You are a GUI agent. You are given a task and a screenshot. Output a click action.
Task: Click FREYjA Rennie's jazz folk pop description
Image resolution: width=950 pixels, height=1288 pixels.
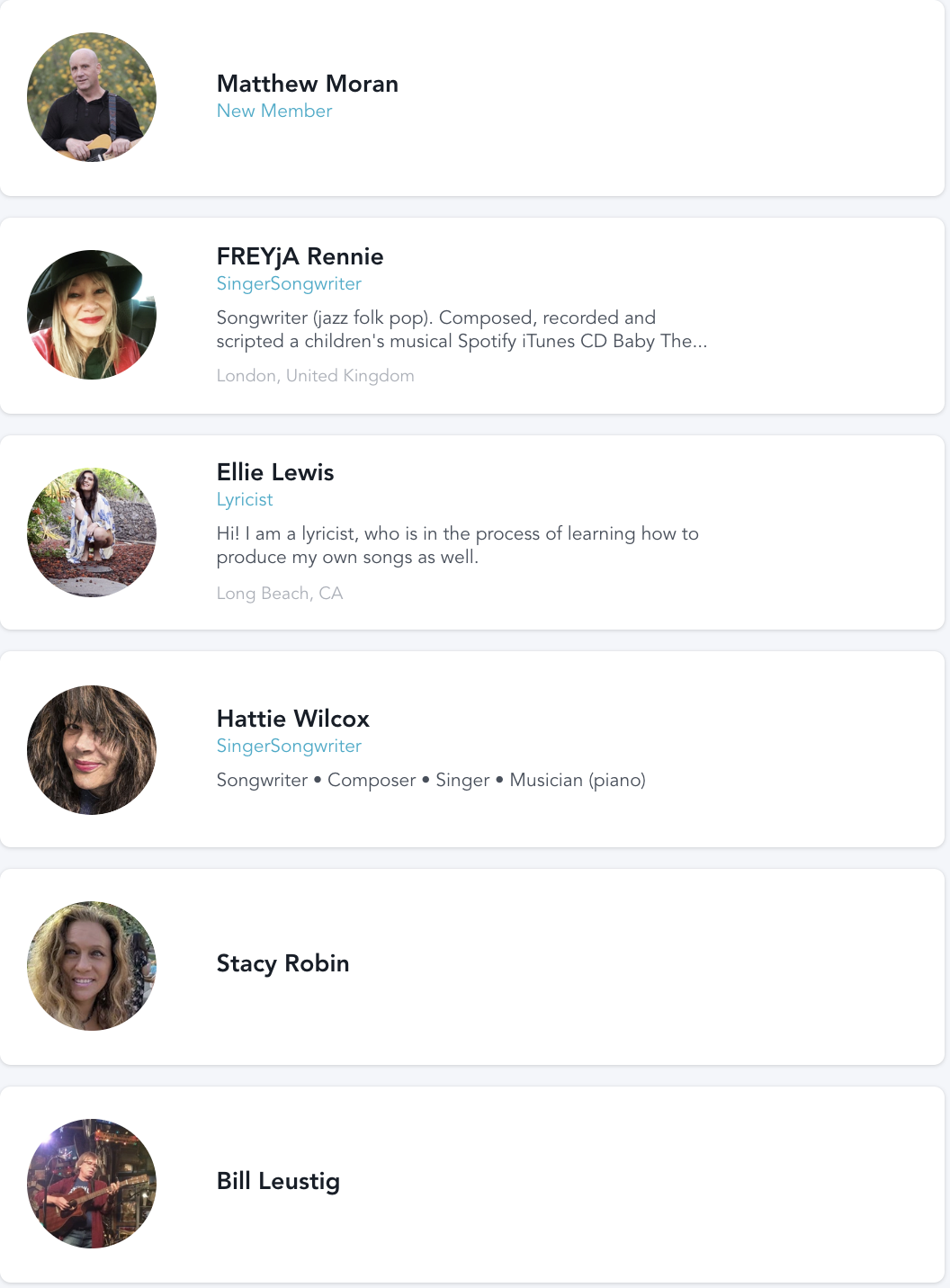click(461, 329)
